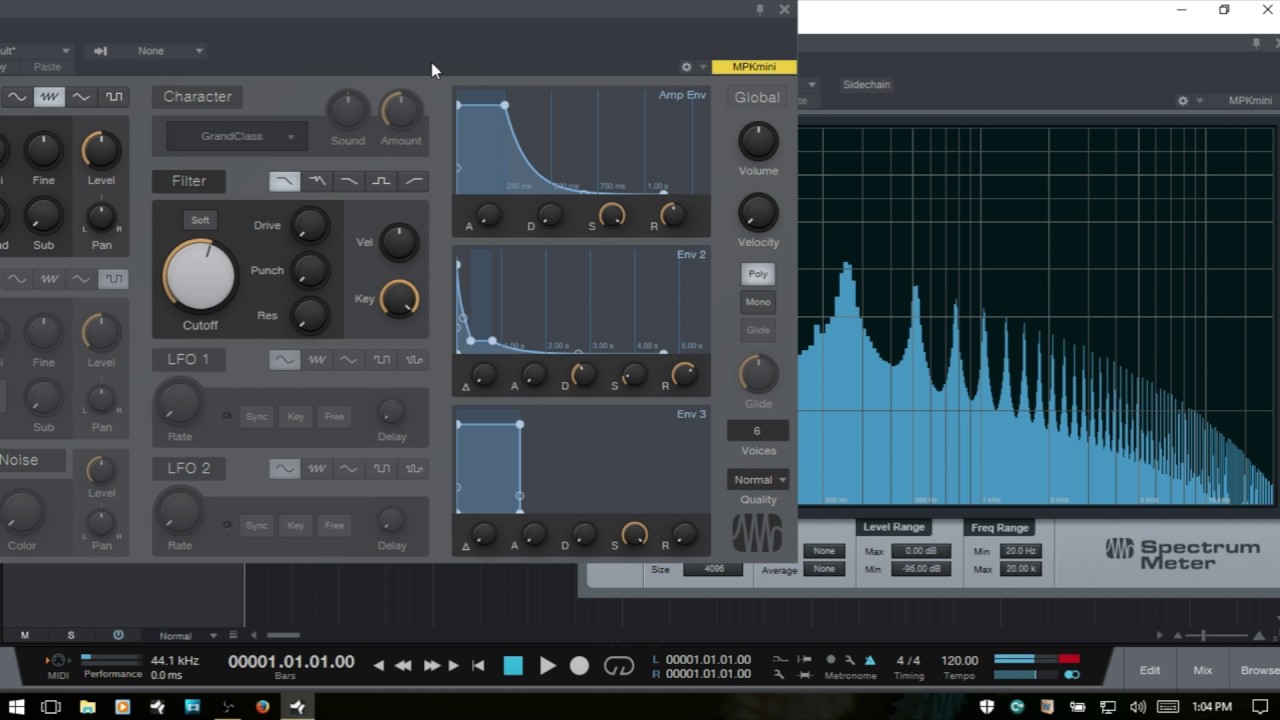Viewport: 1280px width, 720px height.
Task: Select the sine waveform for LFO 2
Action: (x=285, y=468)
